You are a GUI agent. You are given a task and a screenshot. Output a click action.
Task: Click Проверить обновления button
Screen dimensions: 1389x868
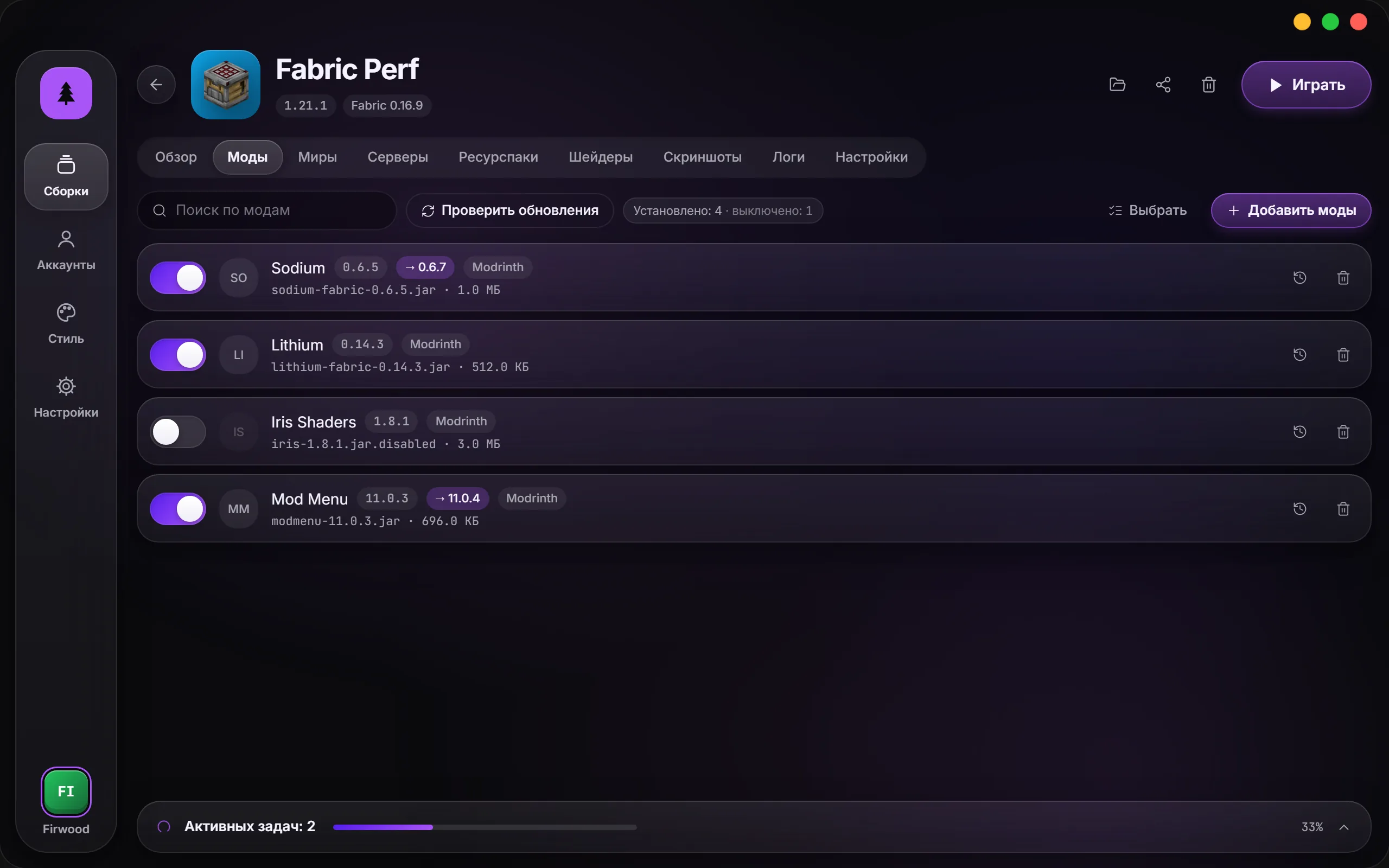(509, 210)
